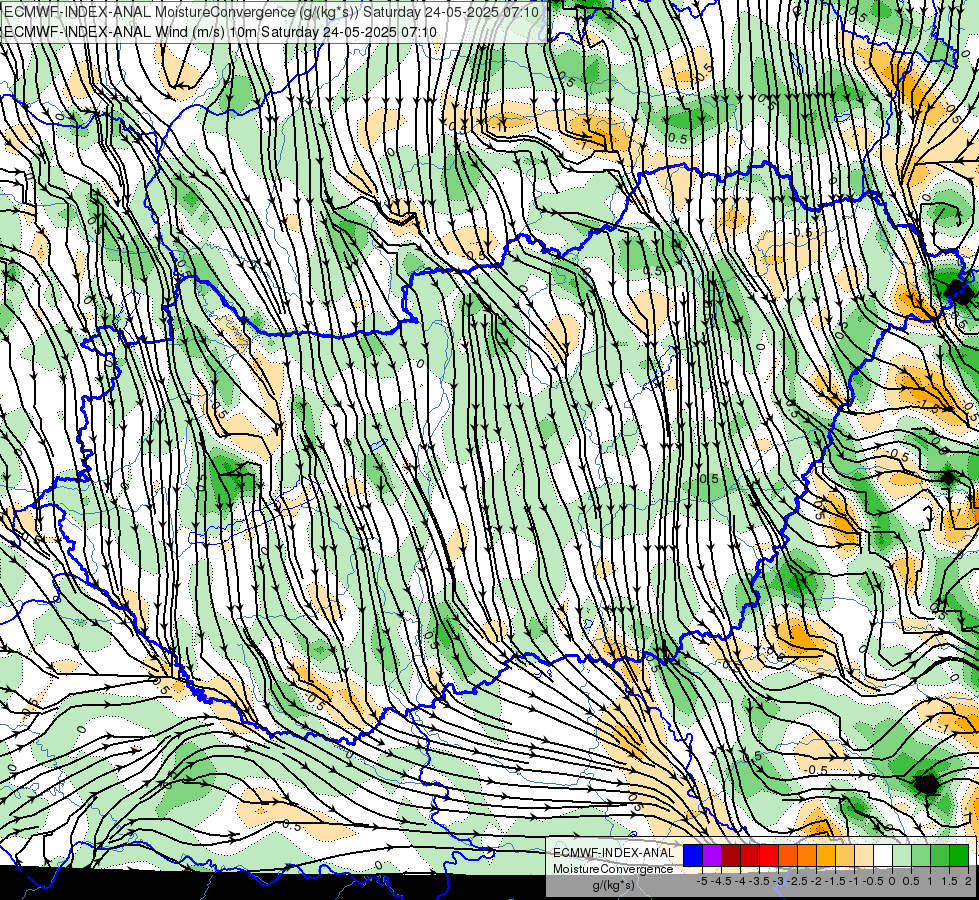Select the light orange swatch left of -1

click(x=845, y=855)
